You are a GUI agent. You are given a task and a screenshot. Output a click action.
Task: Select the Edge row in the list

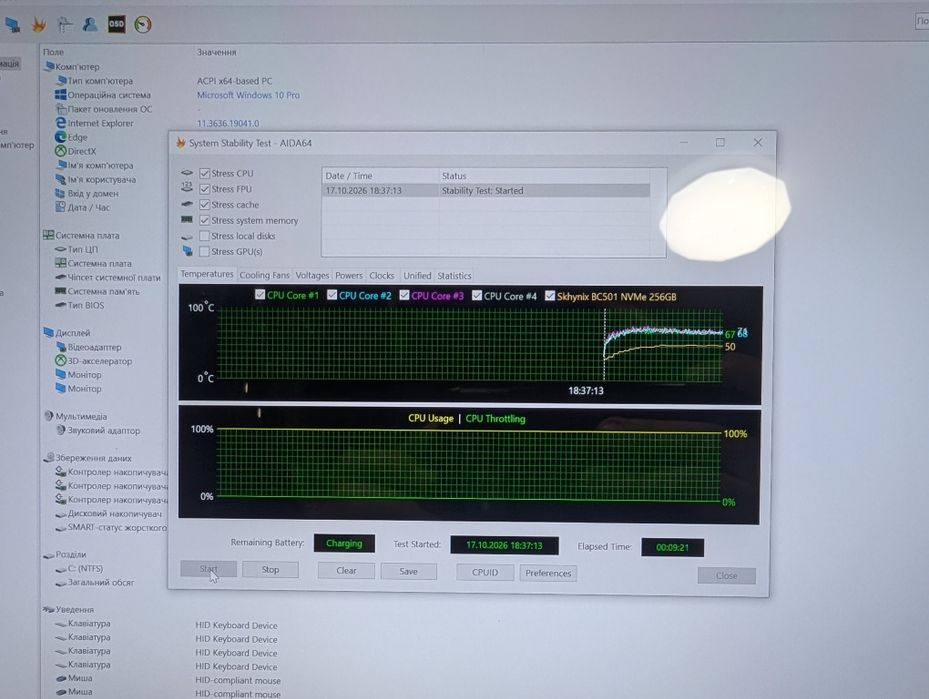[71, 137]
